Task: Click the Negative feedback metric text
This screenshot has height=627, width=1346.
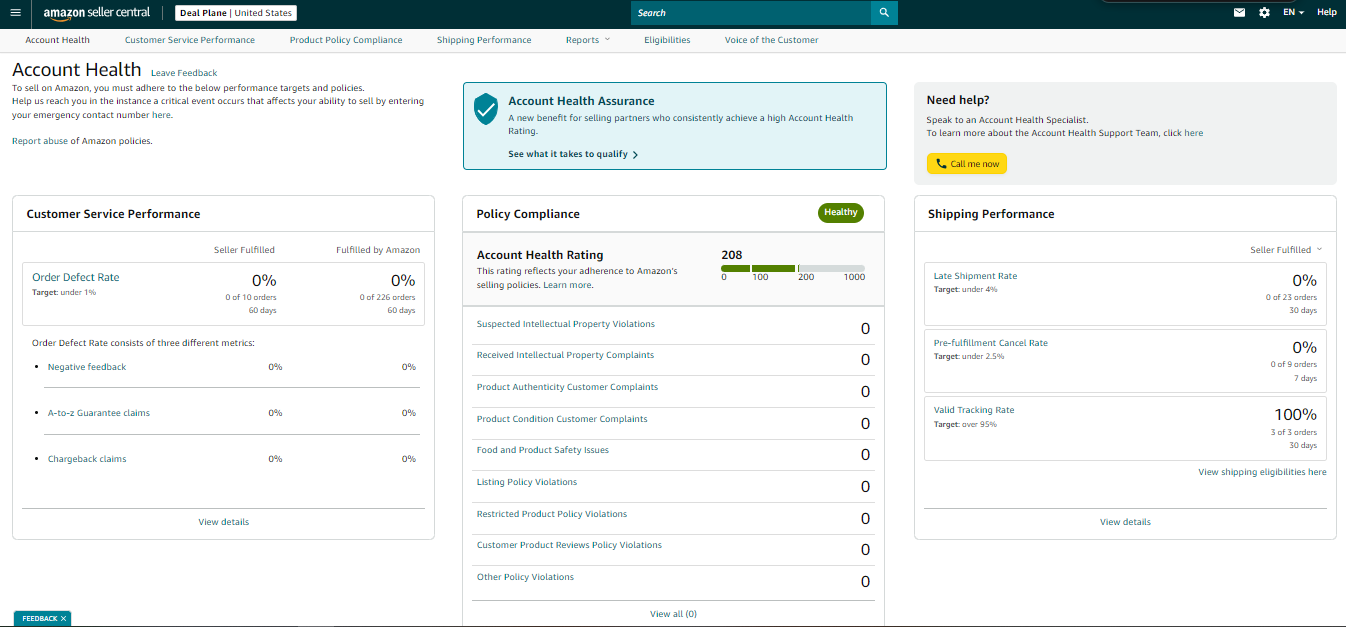Action: (87, 367)
